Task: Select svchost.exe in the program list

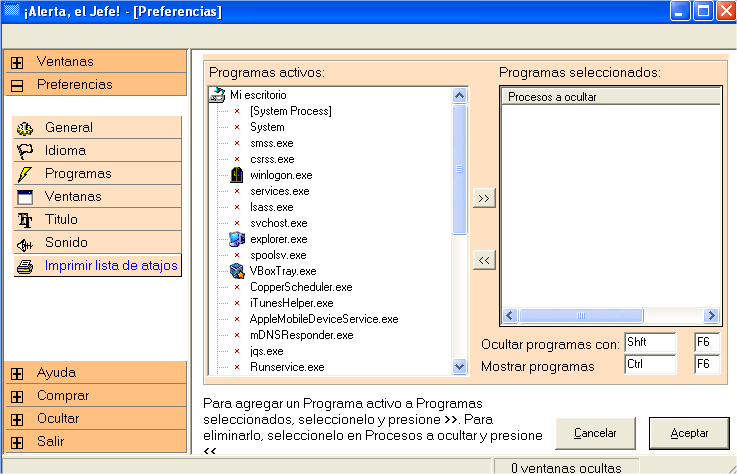Action: click(x=279, y=223)
